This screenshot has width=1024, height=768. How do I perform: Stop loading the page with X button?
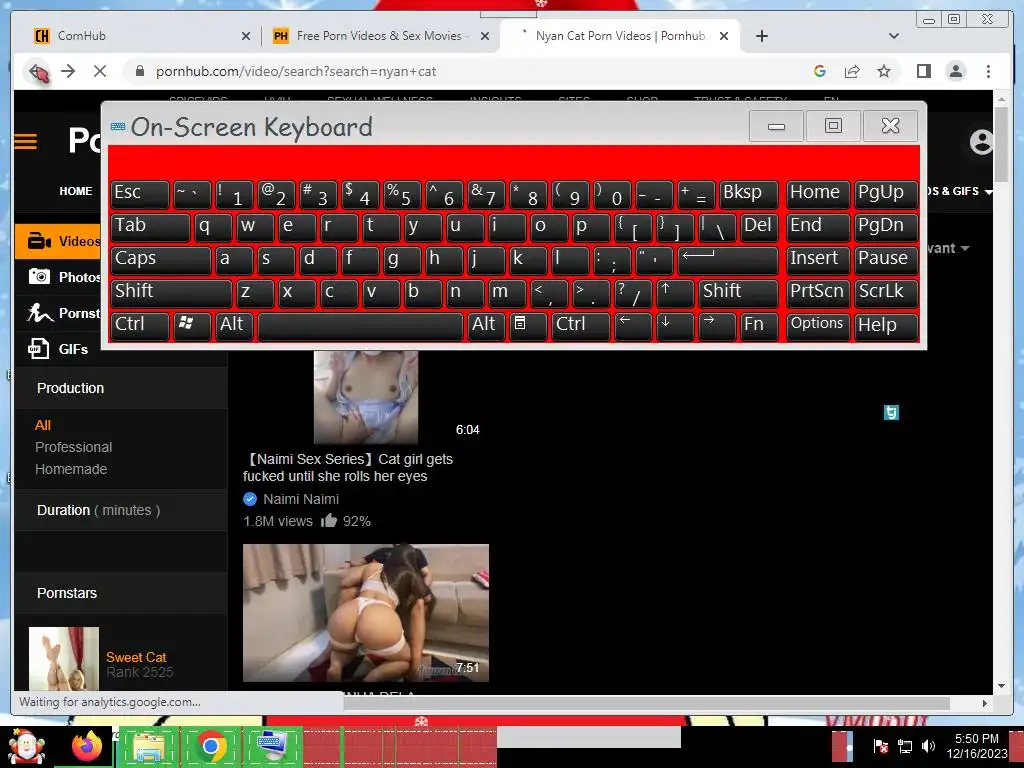[100, 71]
